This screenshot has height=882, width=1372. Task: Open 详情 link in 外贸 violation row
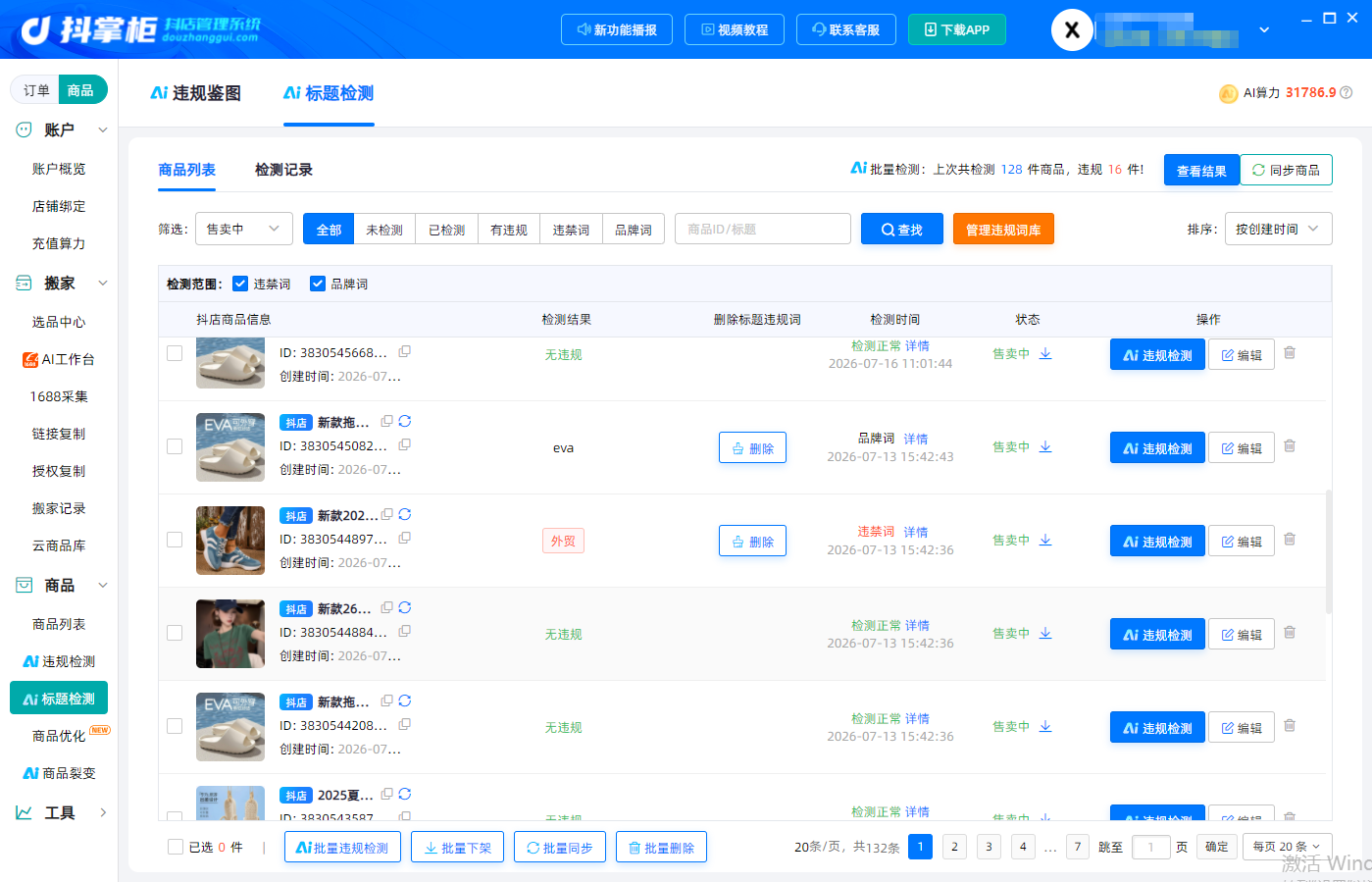point(916,532)
